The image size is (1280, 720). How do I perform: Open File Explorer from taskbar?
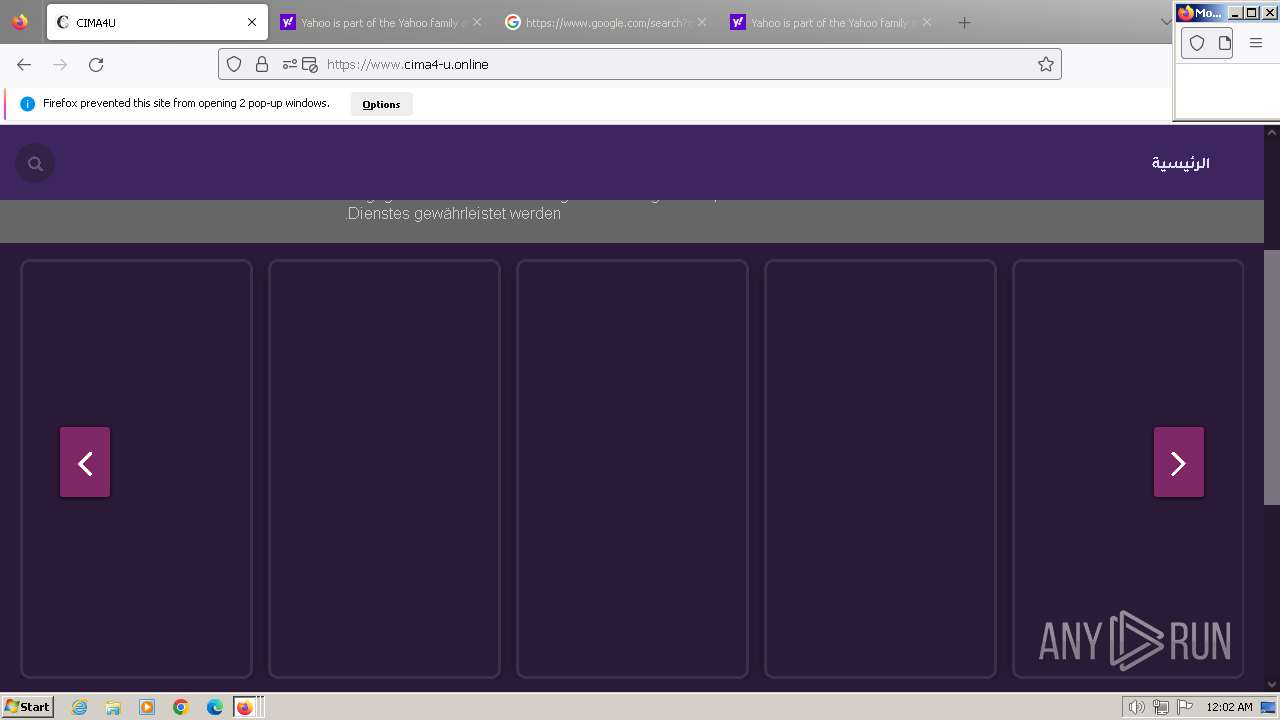113,707
